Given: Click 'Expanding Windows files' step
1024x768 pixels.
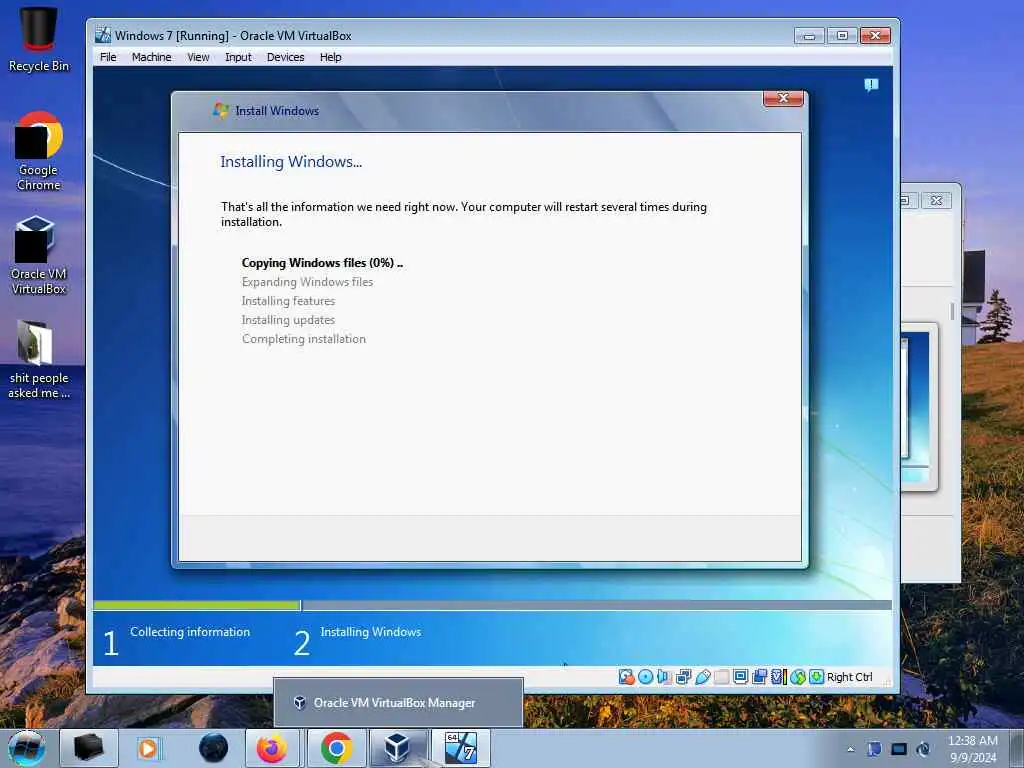Looking at the screenshot, I should tap(307, 281).
